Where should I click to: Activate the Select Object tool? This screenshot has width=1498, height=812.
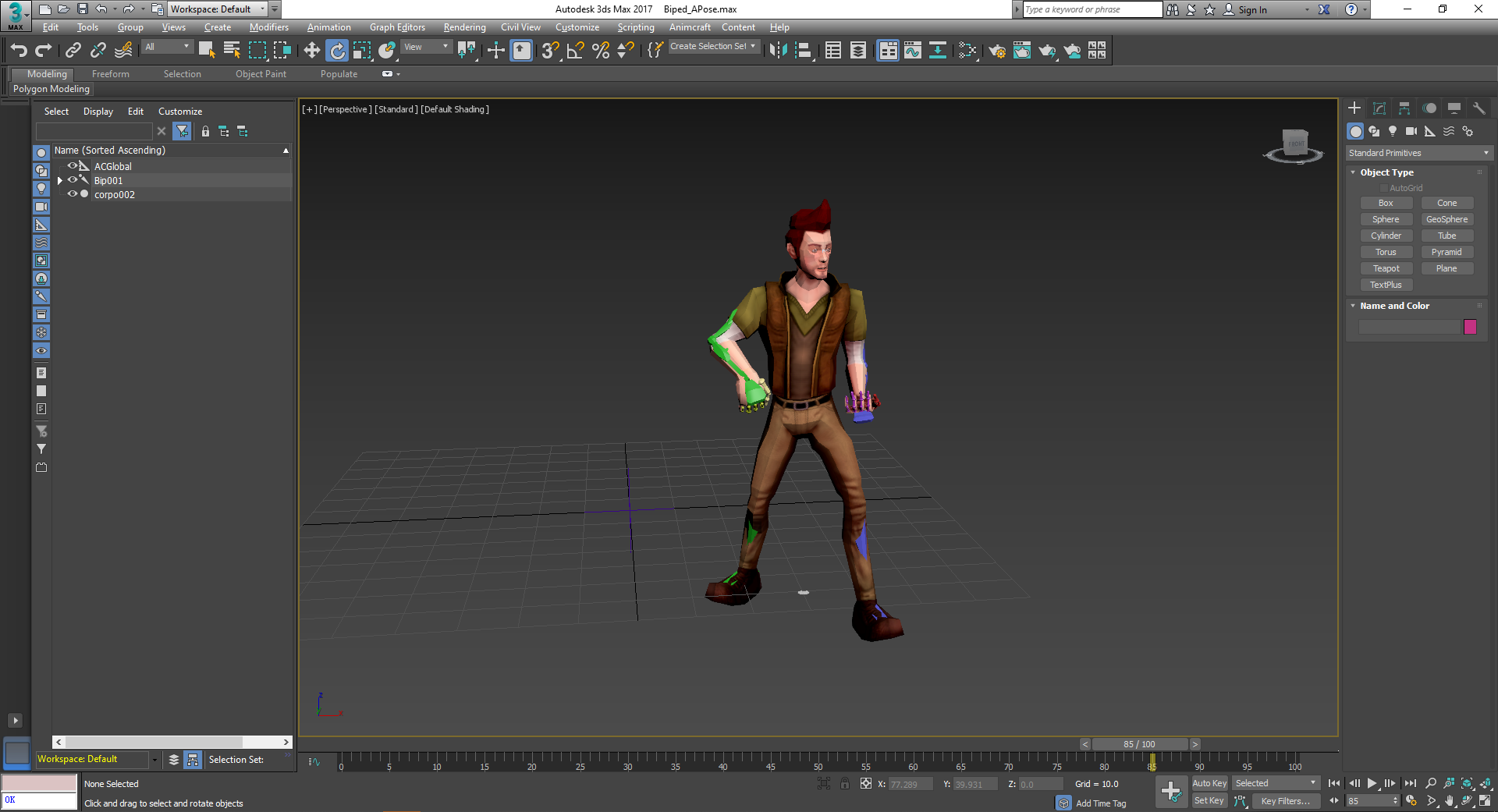[x=207, y=51]
